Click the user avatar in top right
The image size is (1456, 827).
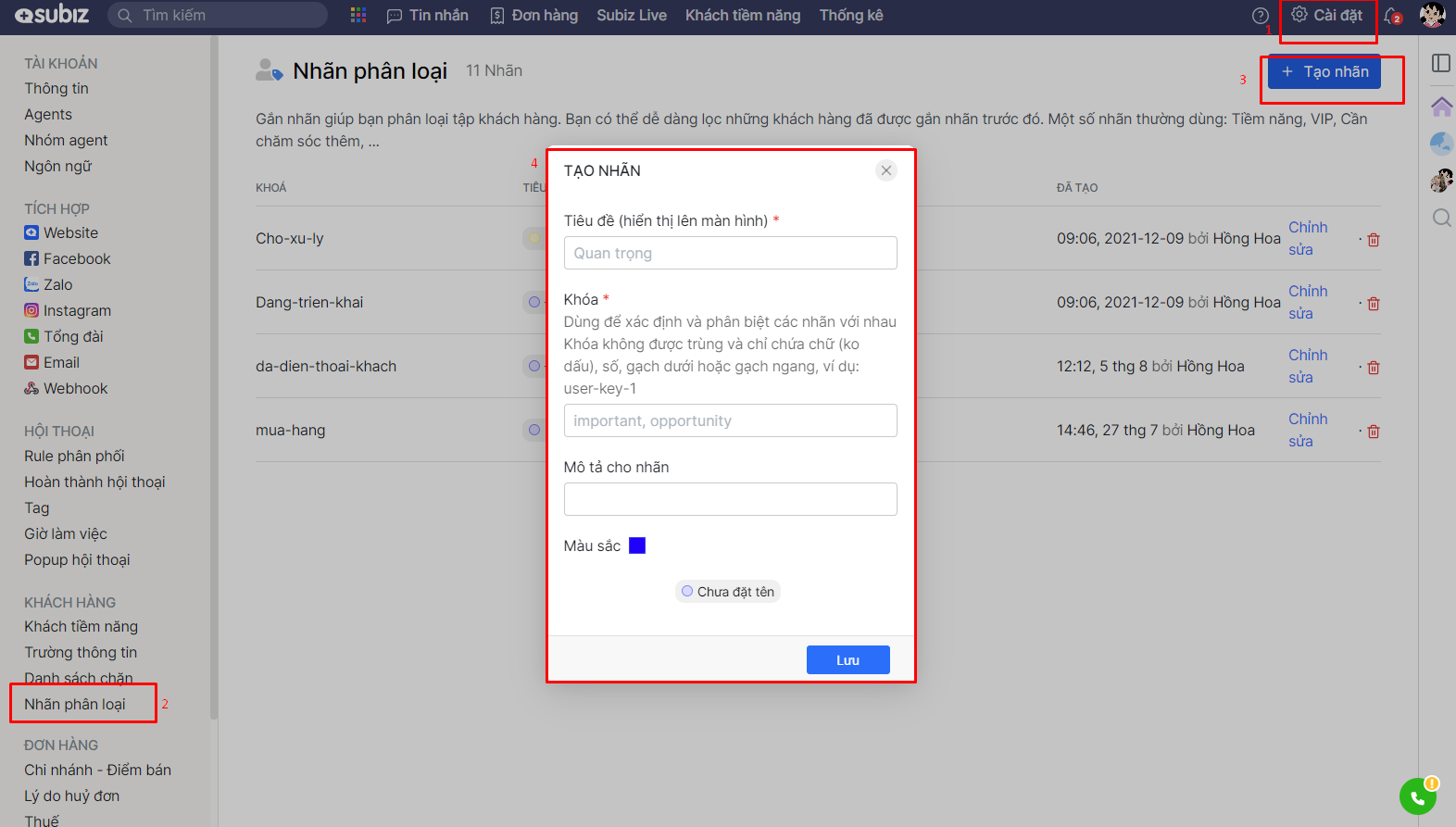coord(1432,16)
